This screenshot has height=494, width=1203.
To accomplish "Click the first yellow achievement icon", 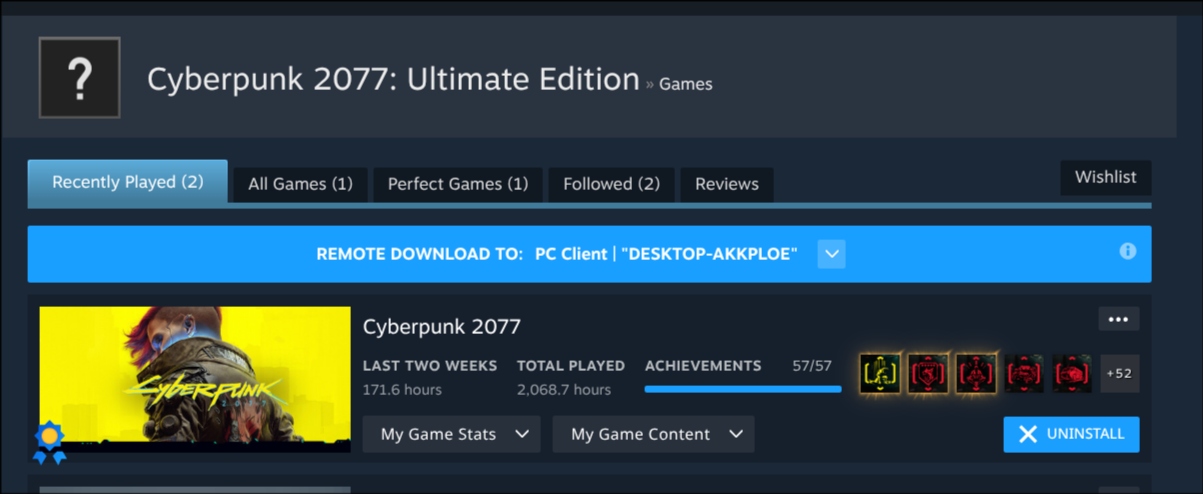I will (880, 373).
